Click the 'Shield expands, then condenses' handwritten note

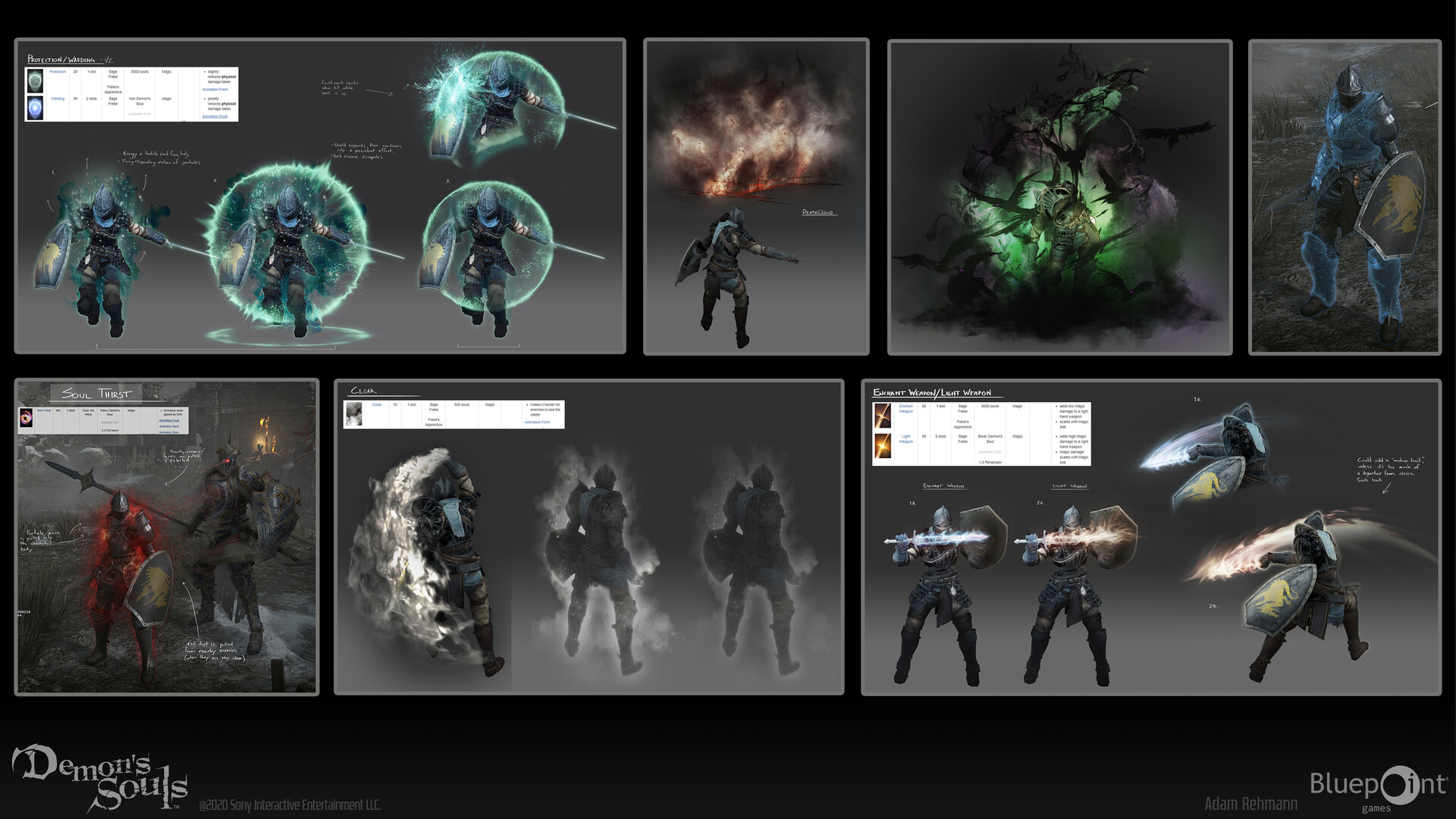click(x=367, y=151)
